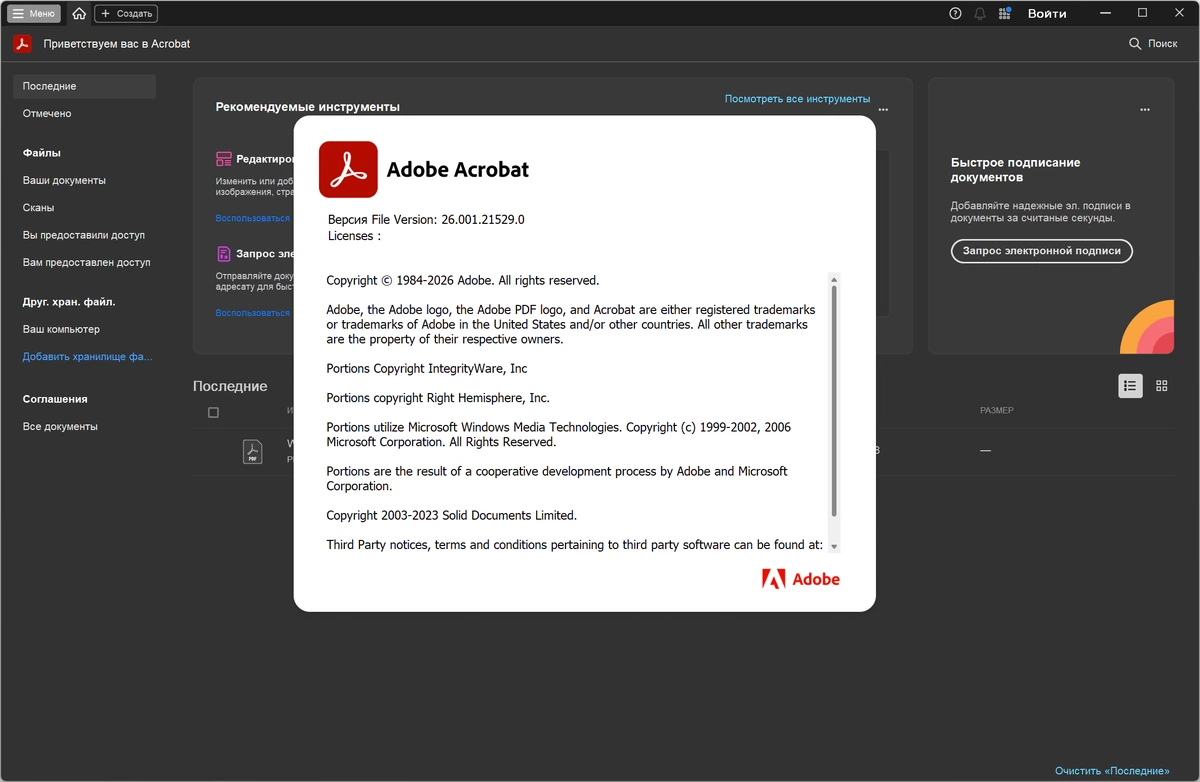This screenshot has width=1200, height=782.
Task: Switch to grid view icon
Action: point(1162,386)
